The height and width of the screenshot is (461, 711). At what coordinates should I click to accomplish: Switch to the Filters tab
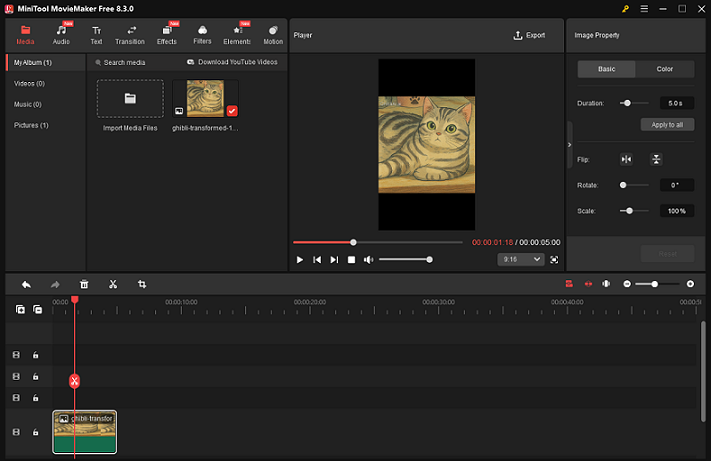click(202, 35)
